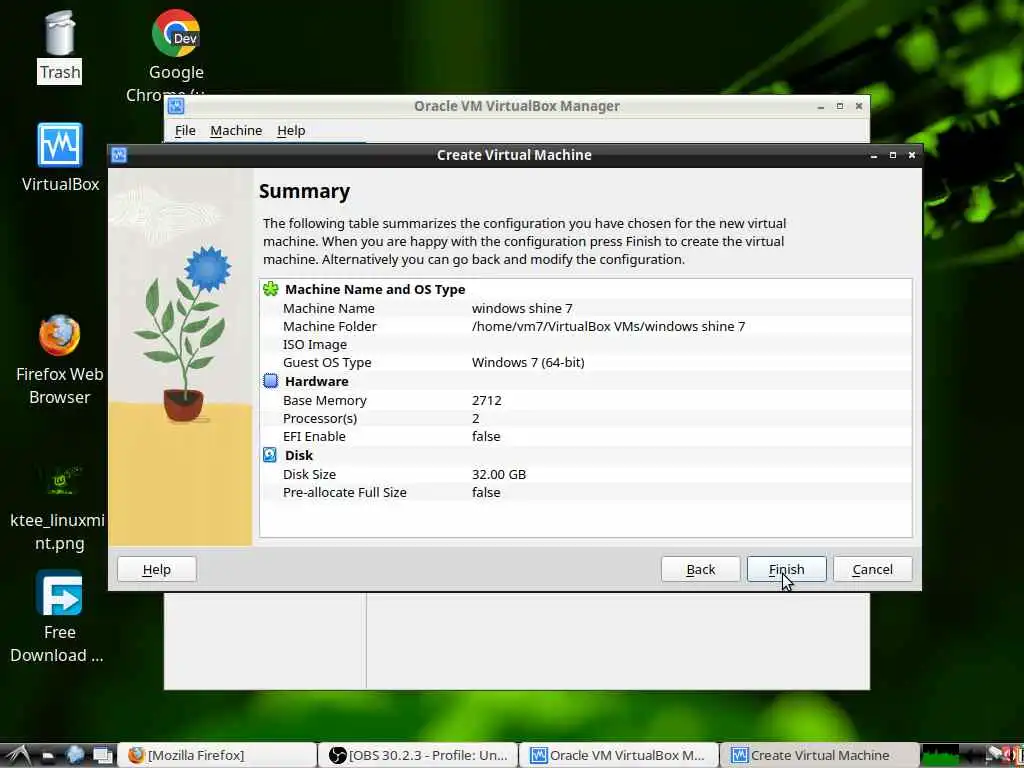Go Back in the wizard

click(701, 569)
